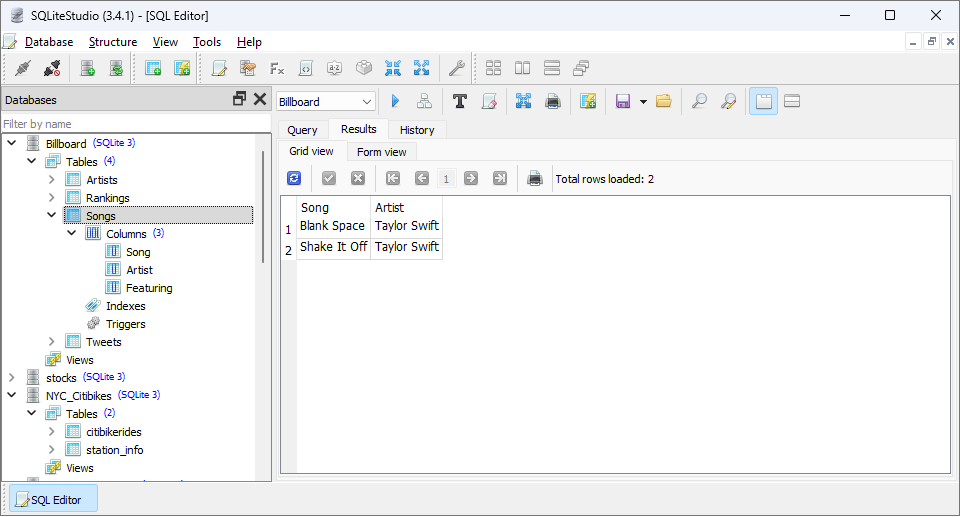Open the save dropdown arrow next to floppy

[x=643, y=102]
